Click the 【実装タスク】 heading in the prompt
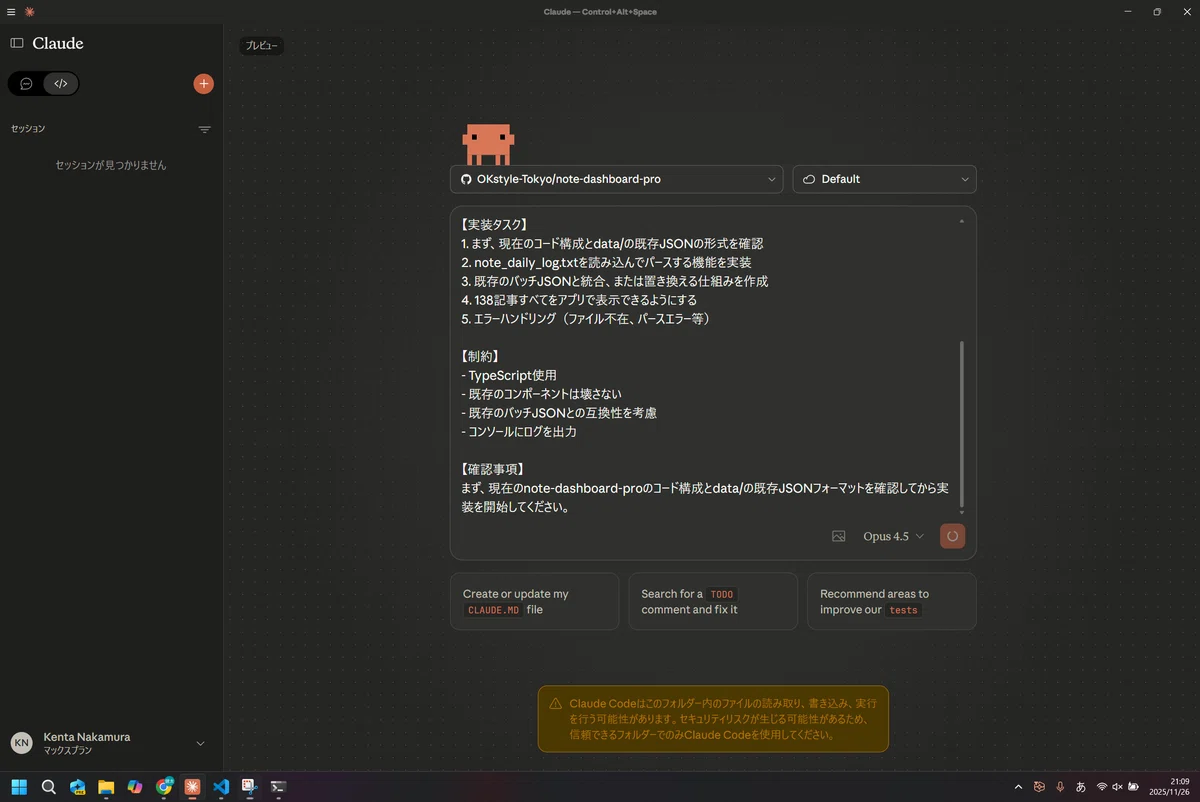 (x=494, y=224)
